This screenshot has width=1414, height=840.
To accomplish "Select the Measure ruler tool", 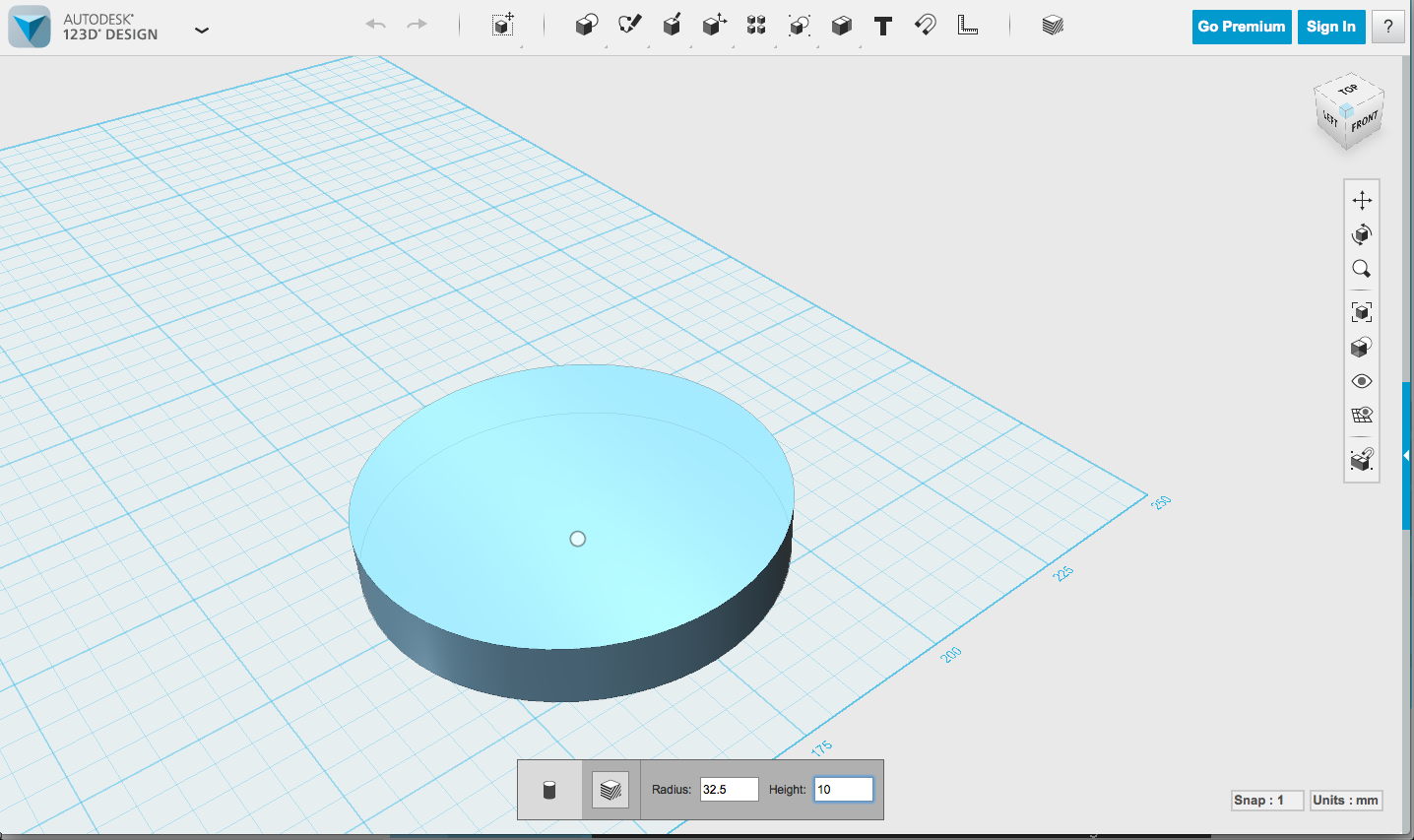I will [x=968, y=27].
